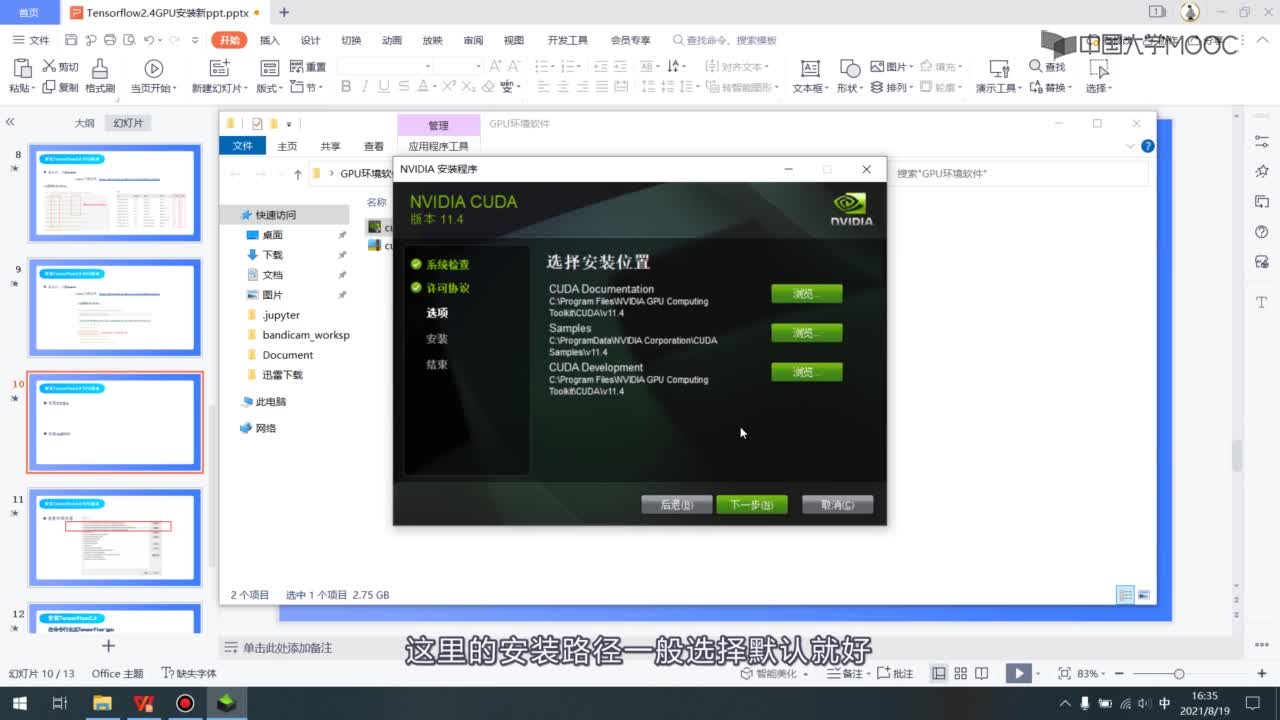This screenshot has width=1280, height=720.
Task: Click the Text Box (文本框) icon
Action: tap(810, 68)
